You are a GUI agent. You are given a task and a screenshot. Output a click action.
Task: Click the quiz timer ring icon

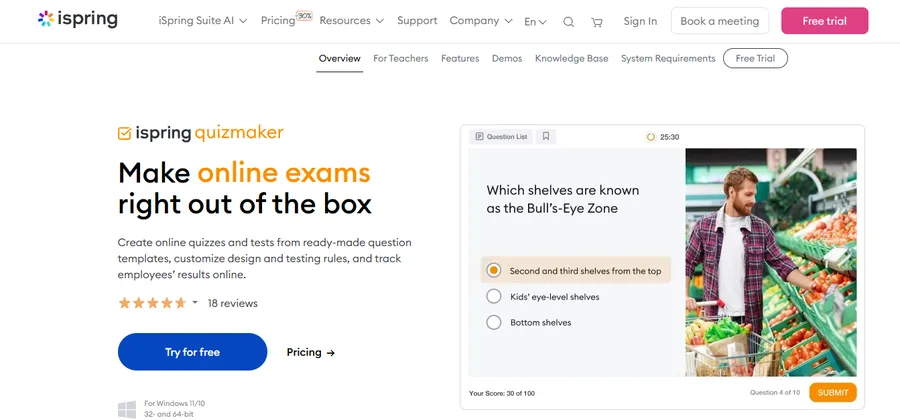(x=650, y=137)
